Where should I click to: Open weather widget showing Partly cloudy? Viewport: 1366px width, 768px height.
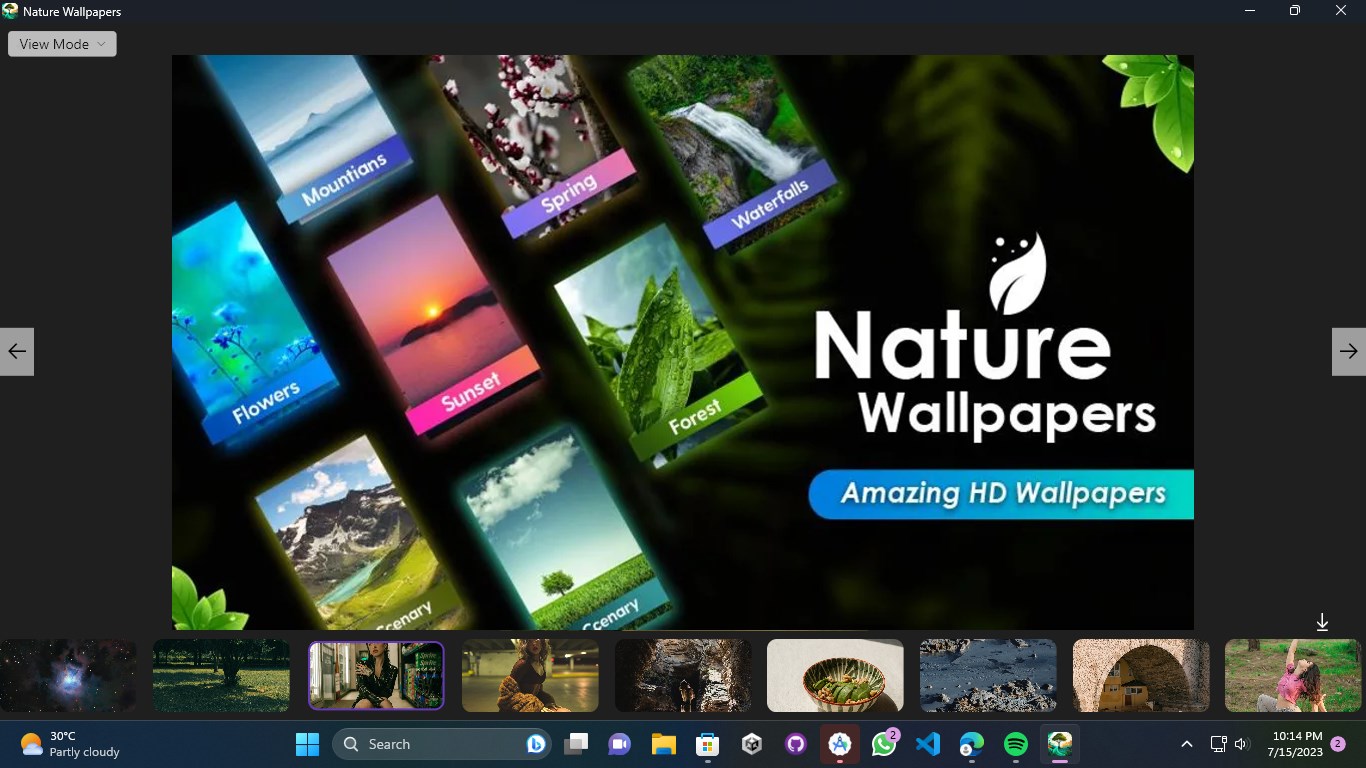pos(70,744)
